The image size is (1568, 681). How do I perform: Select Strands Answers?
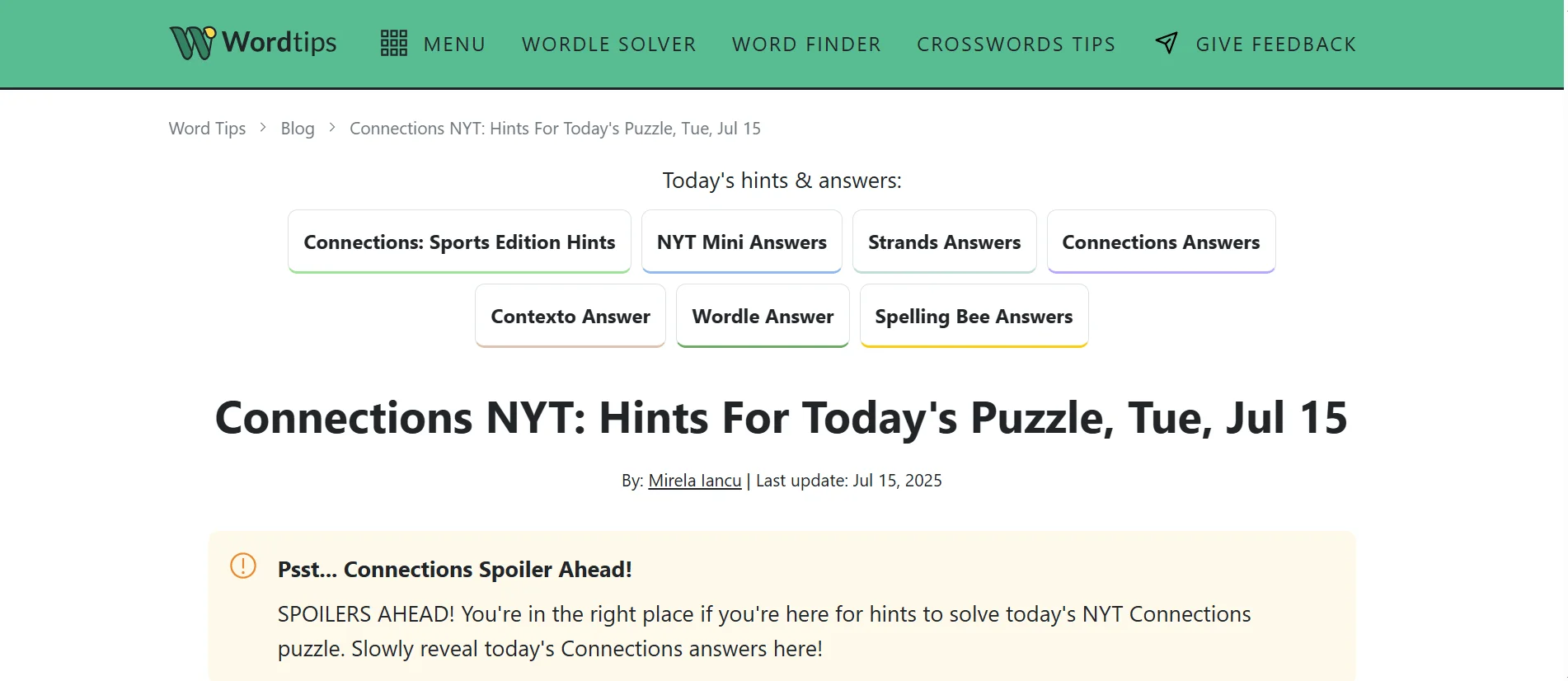pyautogui.click(x=944, y=242)
